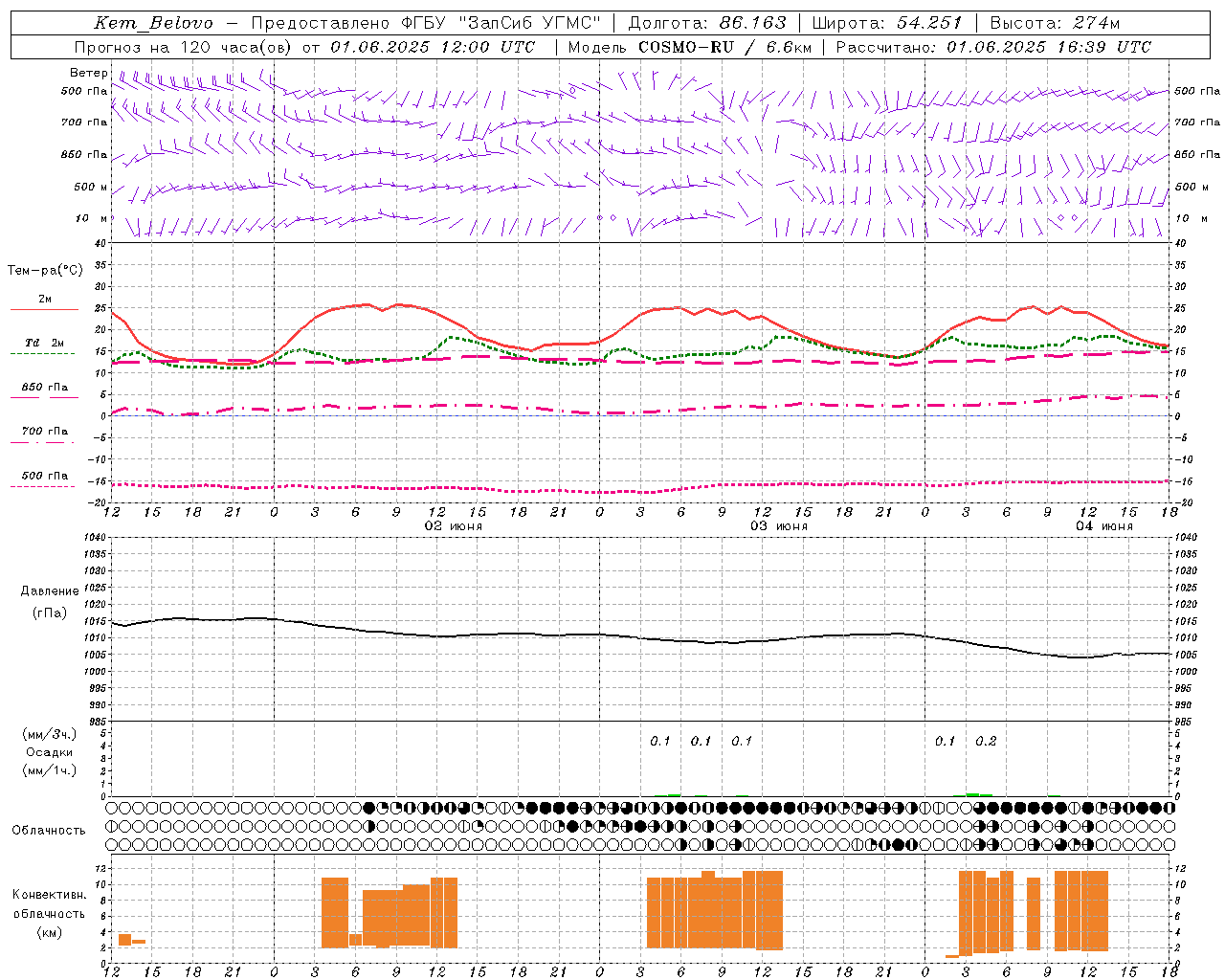Image resolution: width=1225 pixels, height=980 pixels.
Task: Click the Высота: 274м value
Action: tap(1055, 23)
